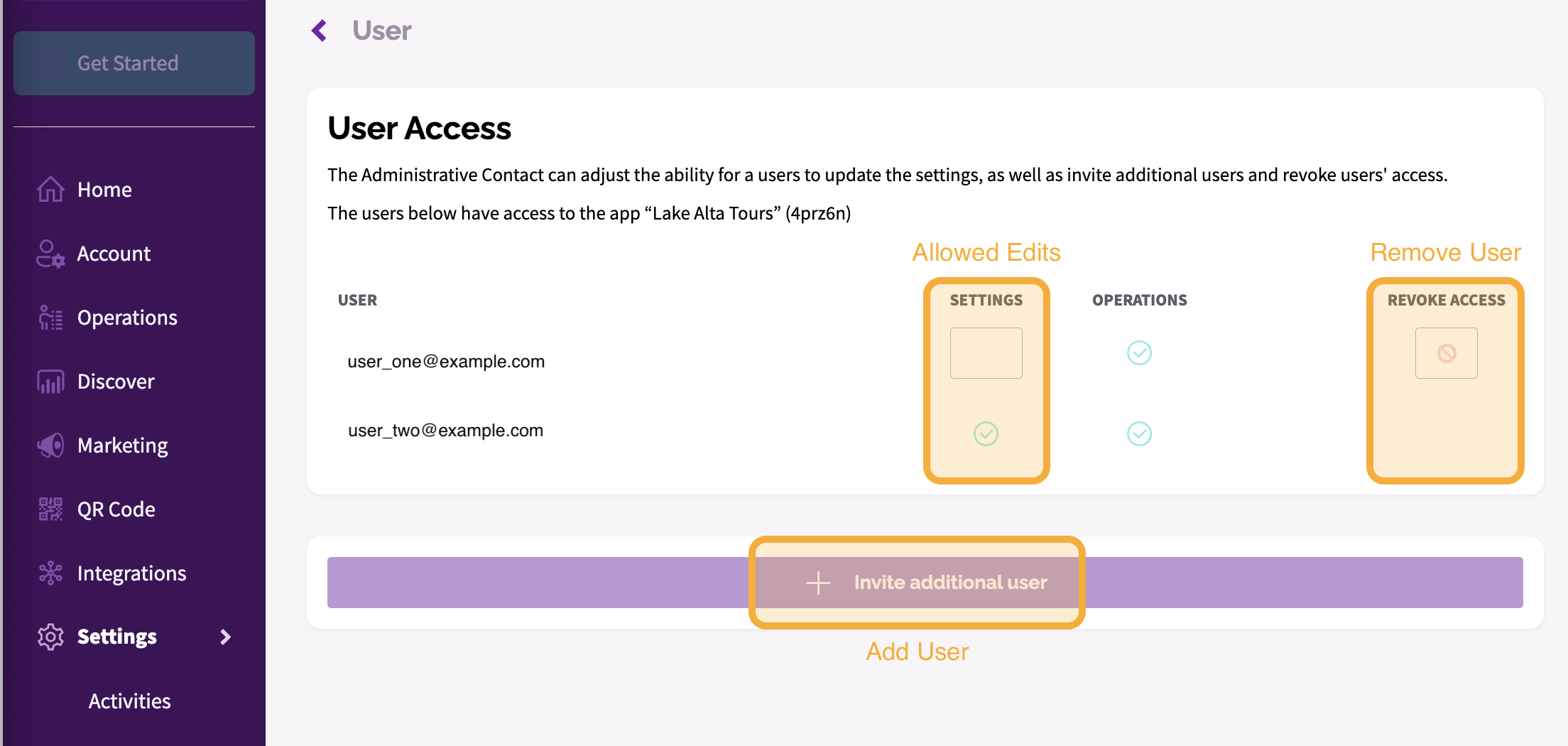Toggle Settings permission for user_one@example.com
This screenshot has width=1568, height=746.
coord(986,353)
